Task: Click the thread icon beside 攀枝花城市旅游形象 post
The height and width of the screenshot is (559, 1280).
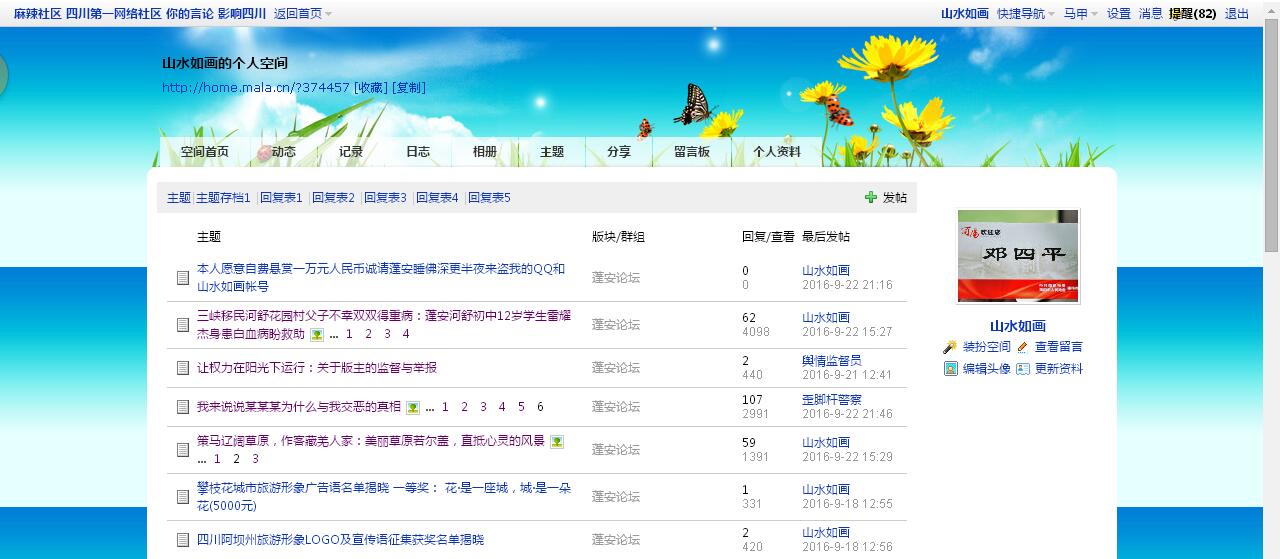Action: 183,497
